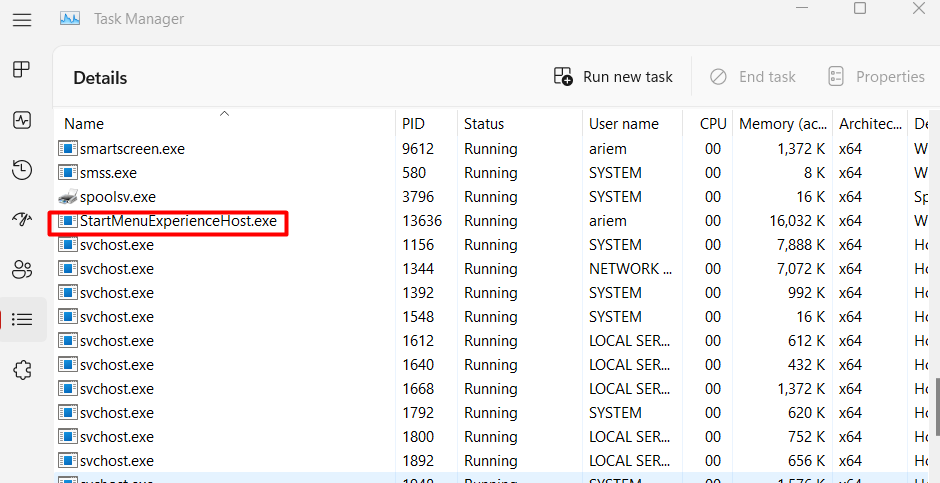Click icon beside smartscreen.exe
This screenshot has width=940, height=483.
click(x=68, y=148)
